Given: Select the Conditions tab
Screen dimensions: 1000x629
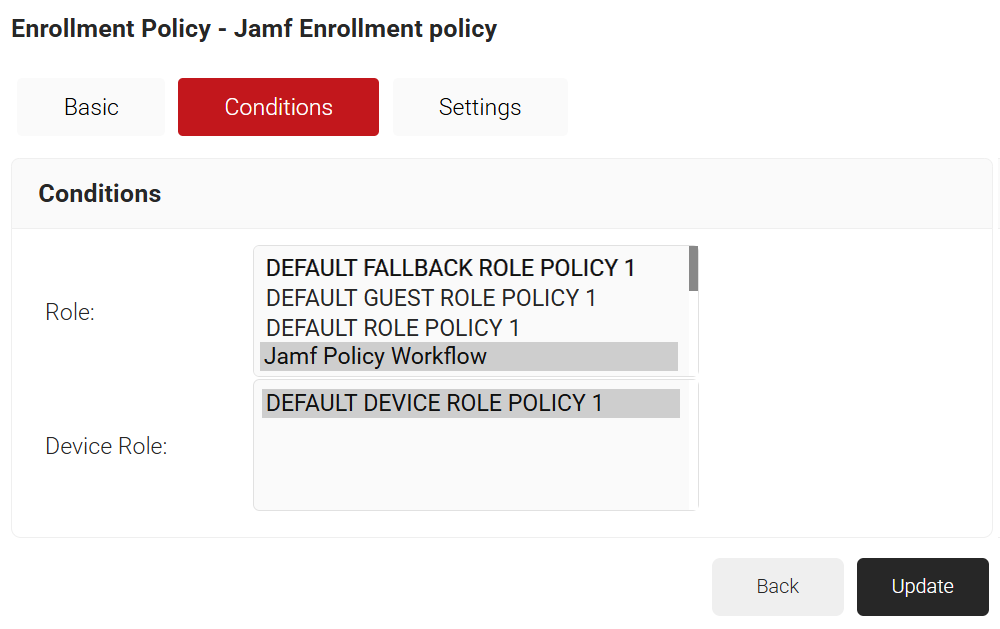Looking at the screenshot, I should pos(278,107).
